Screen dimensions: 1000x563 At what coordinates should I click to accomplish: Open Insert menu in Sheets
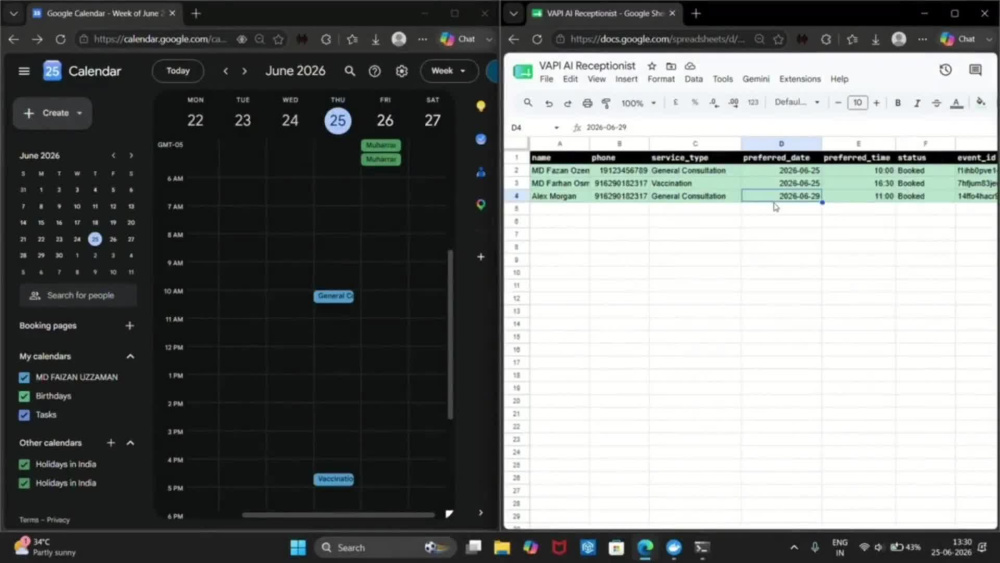626,79
